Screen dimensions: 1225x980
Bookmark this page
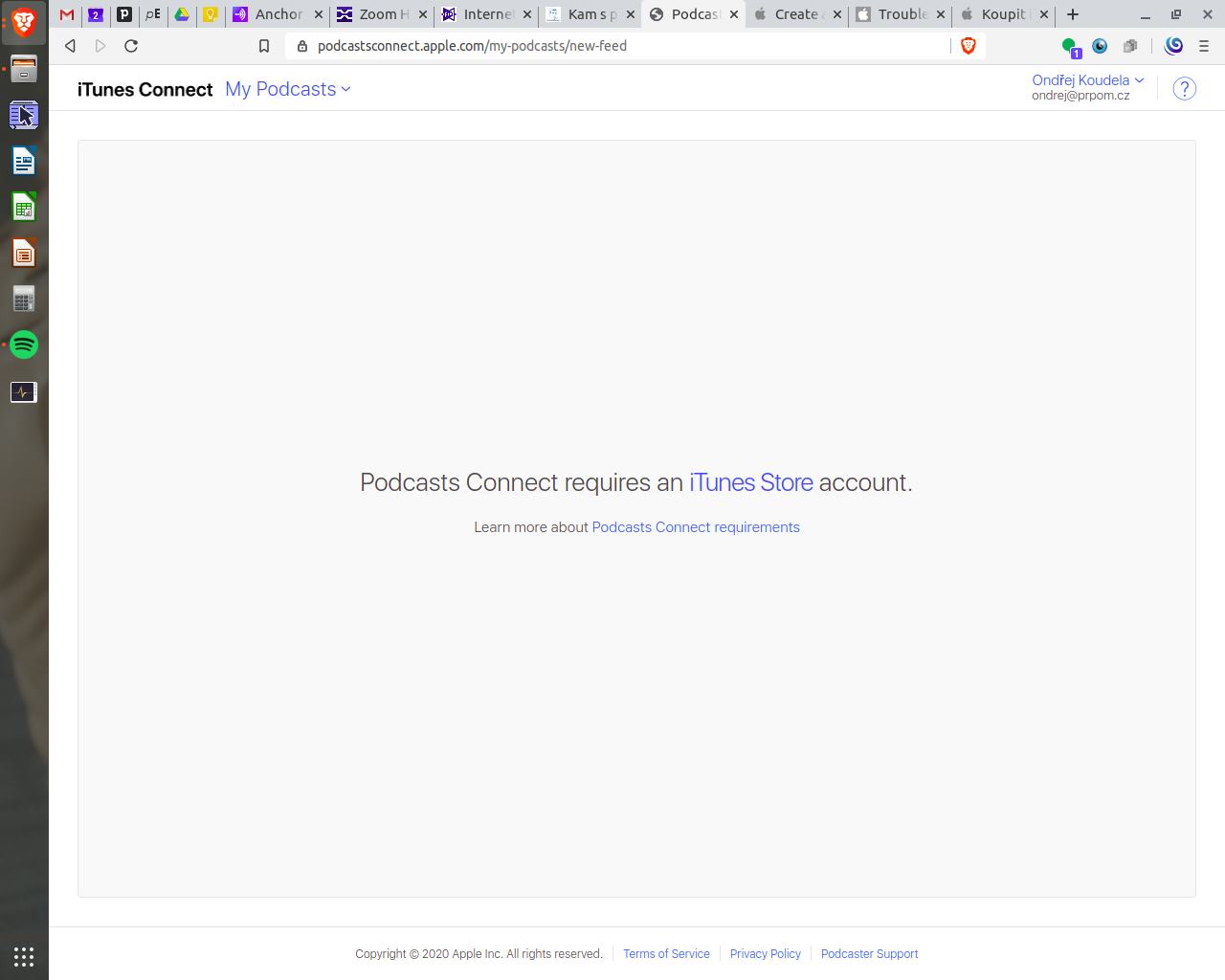click(264, 46)
